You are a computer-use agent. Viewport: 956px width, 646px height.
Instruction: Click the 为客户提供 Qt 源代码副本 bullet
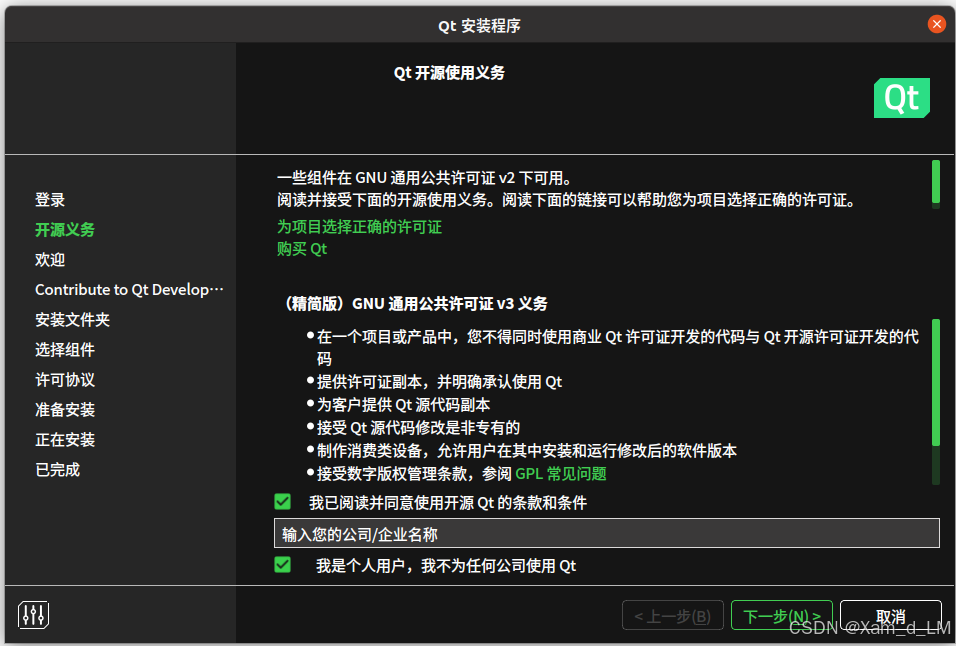coord(403,405)
